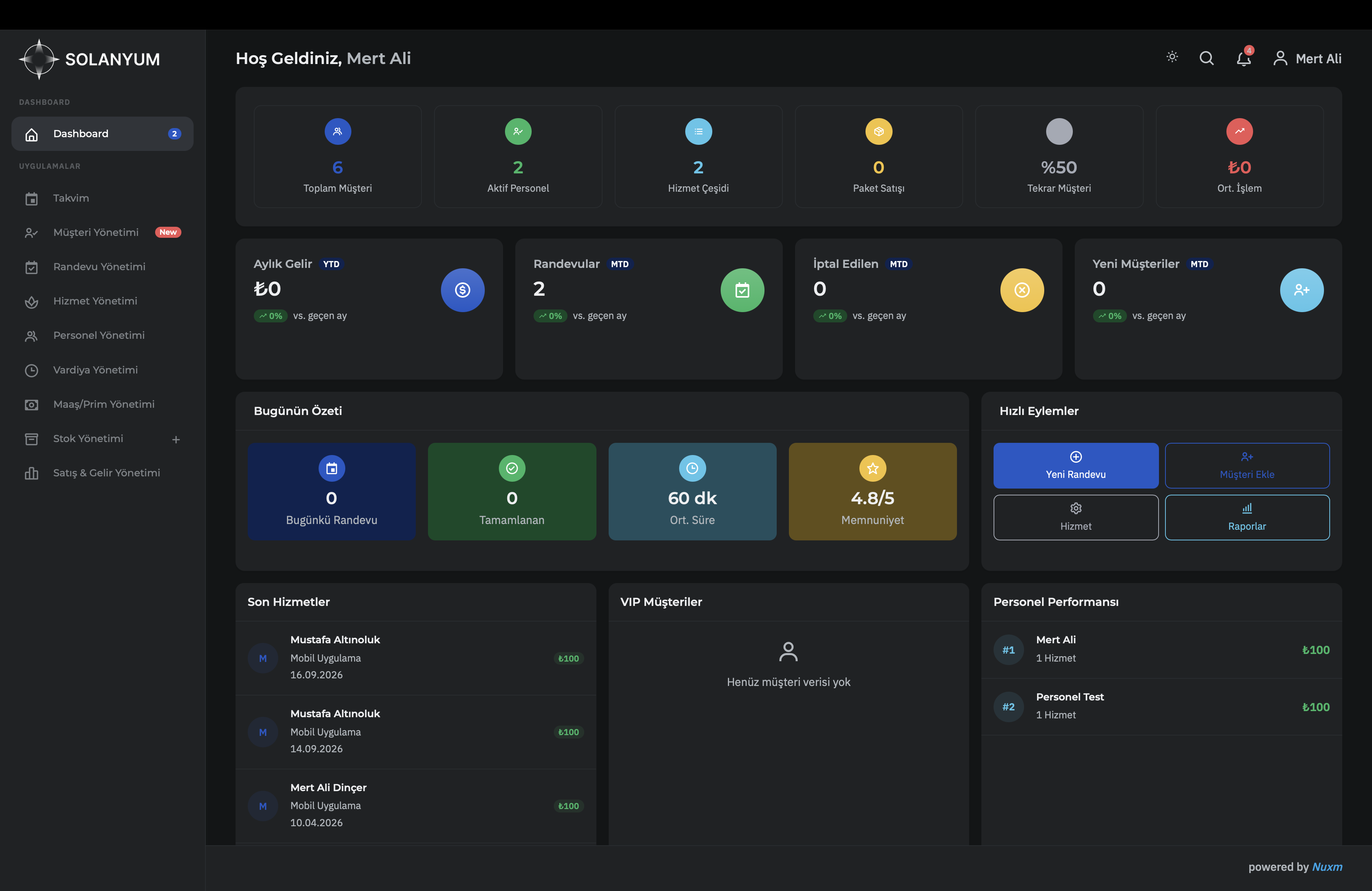The height and width of the screenshot is (891, 1372).
Task: Select the Mustafa Altınoluk 16.09.2026 service row
Action: [x=416, y=658]
